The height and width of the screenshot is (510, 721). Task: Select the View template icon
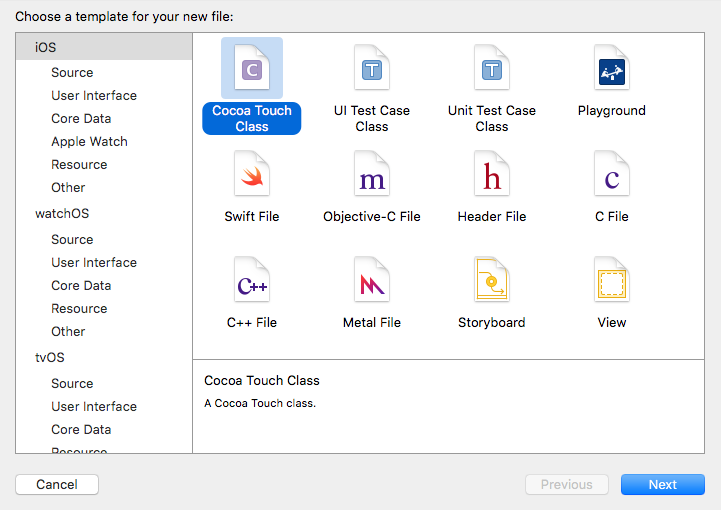612,282
